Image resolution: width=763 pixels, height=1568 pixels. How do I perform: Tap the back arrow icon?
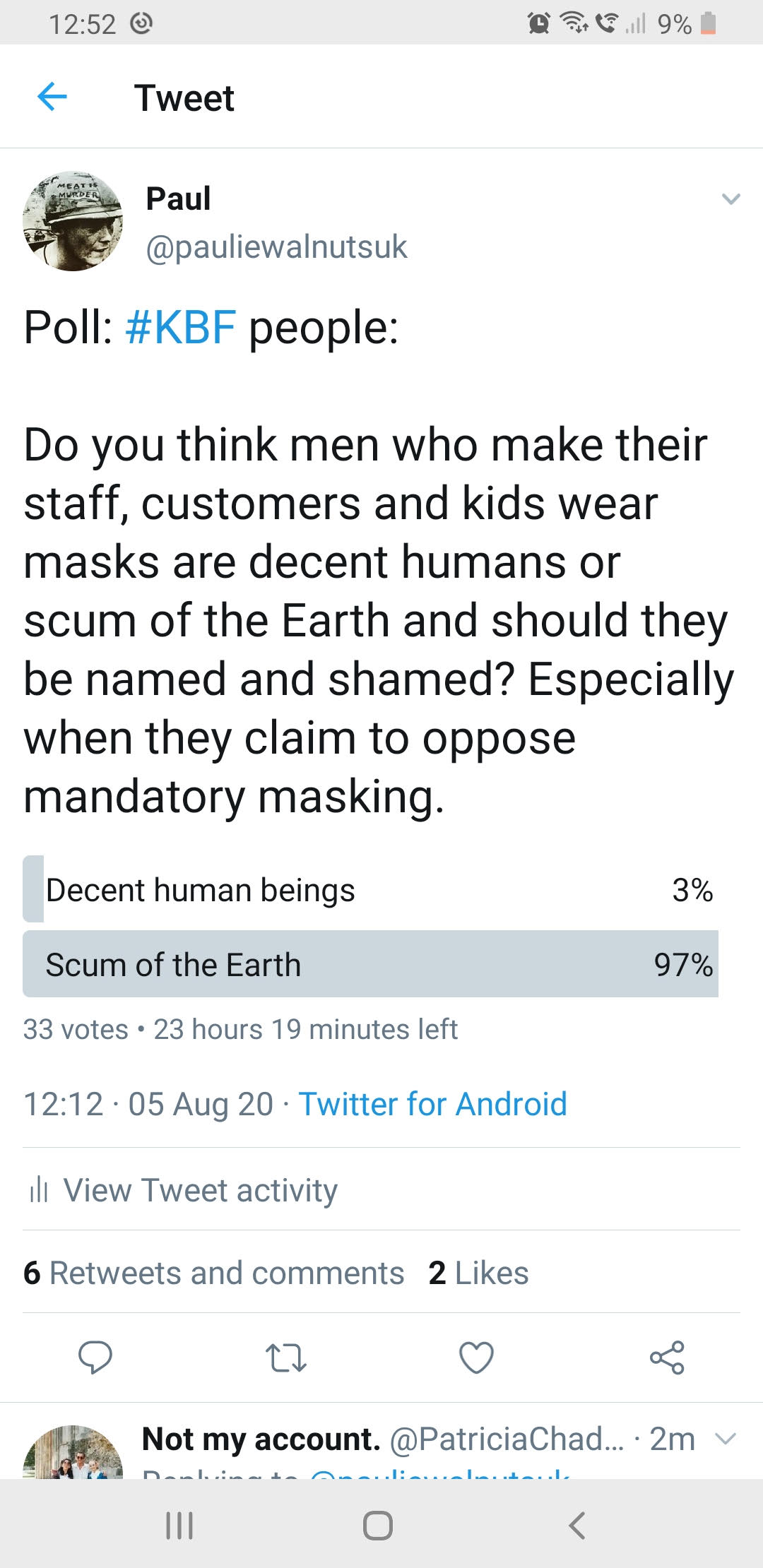[52, 97]
